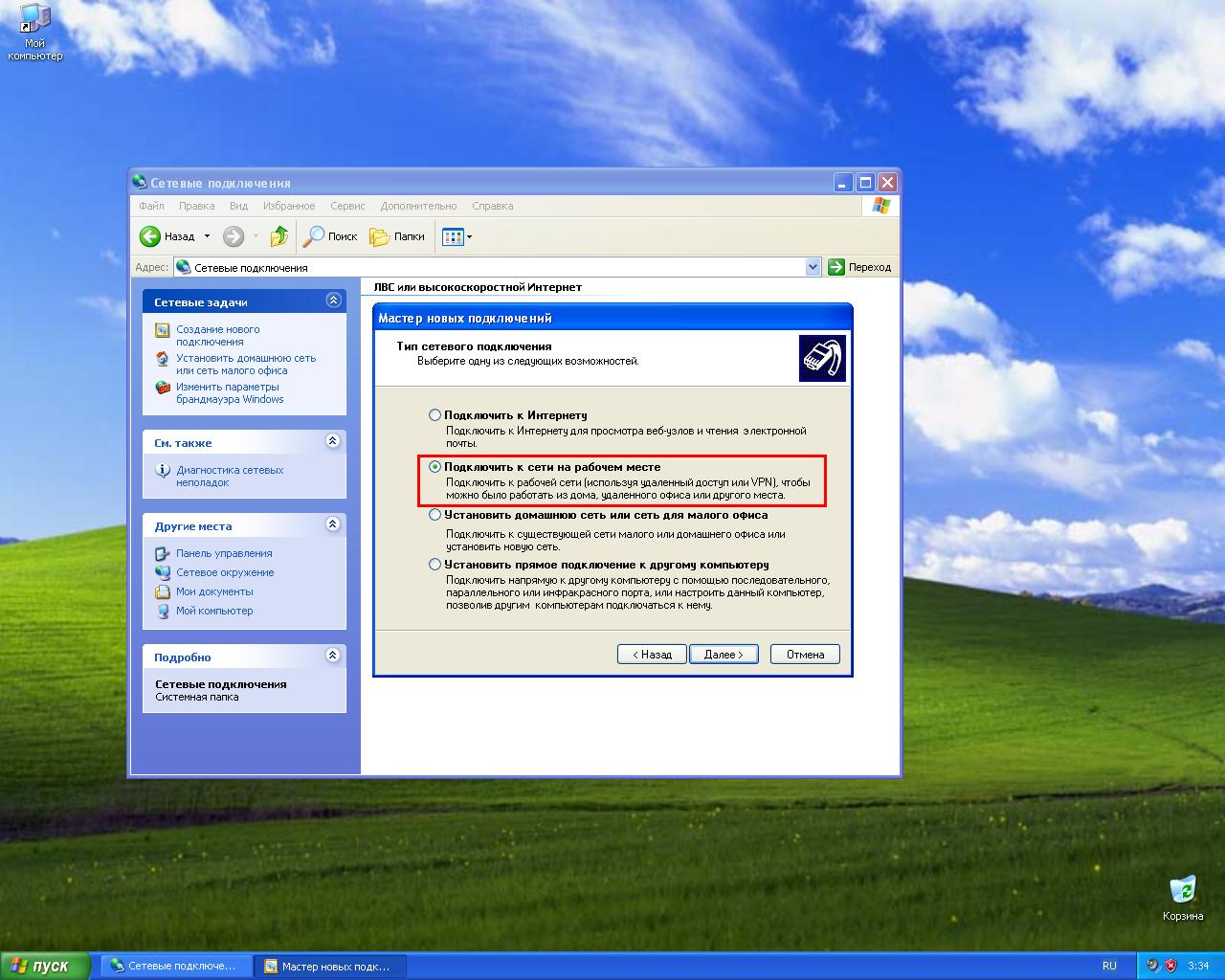This screenshot has height=980, width=1225.
Task: Click the 'пуск' Start button
Action: click(45, 966)
